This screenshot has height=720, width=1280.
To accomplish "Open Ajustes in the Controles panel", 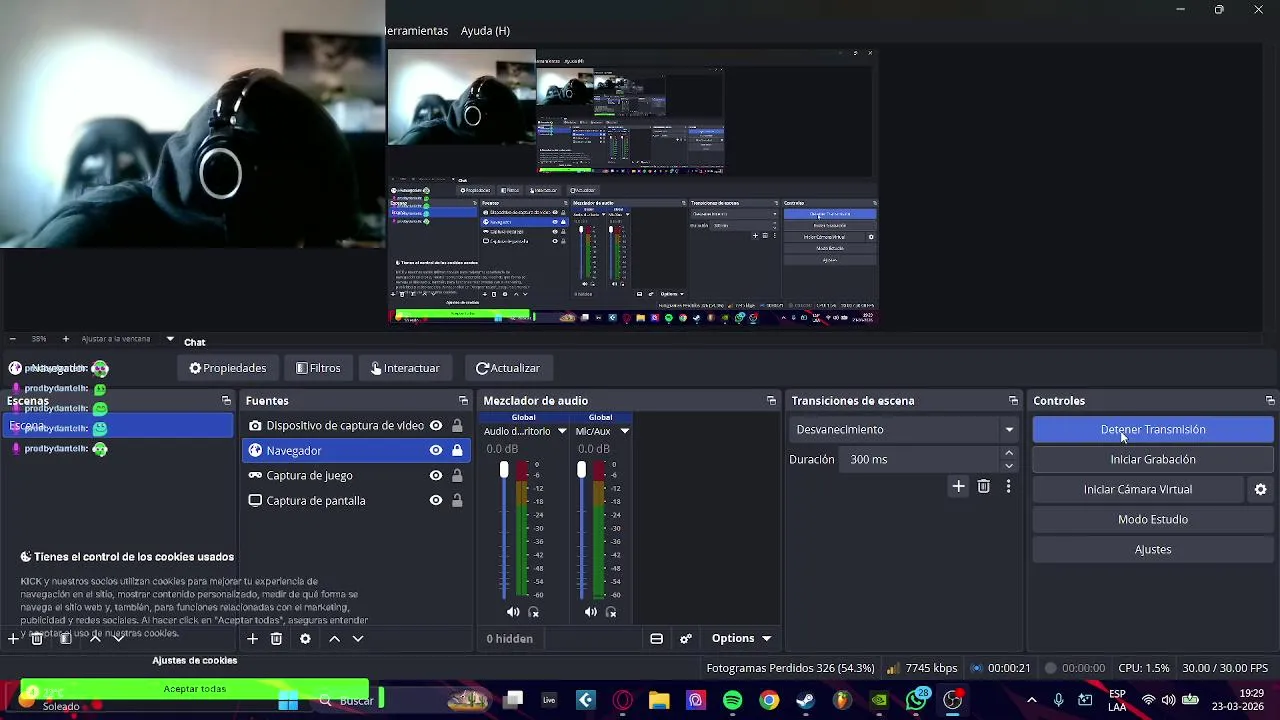I will click(1153, 549).
